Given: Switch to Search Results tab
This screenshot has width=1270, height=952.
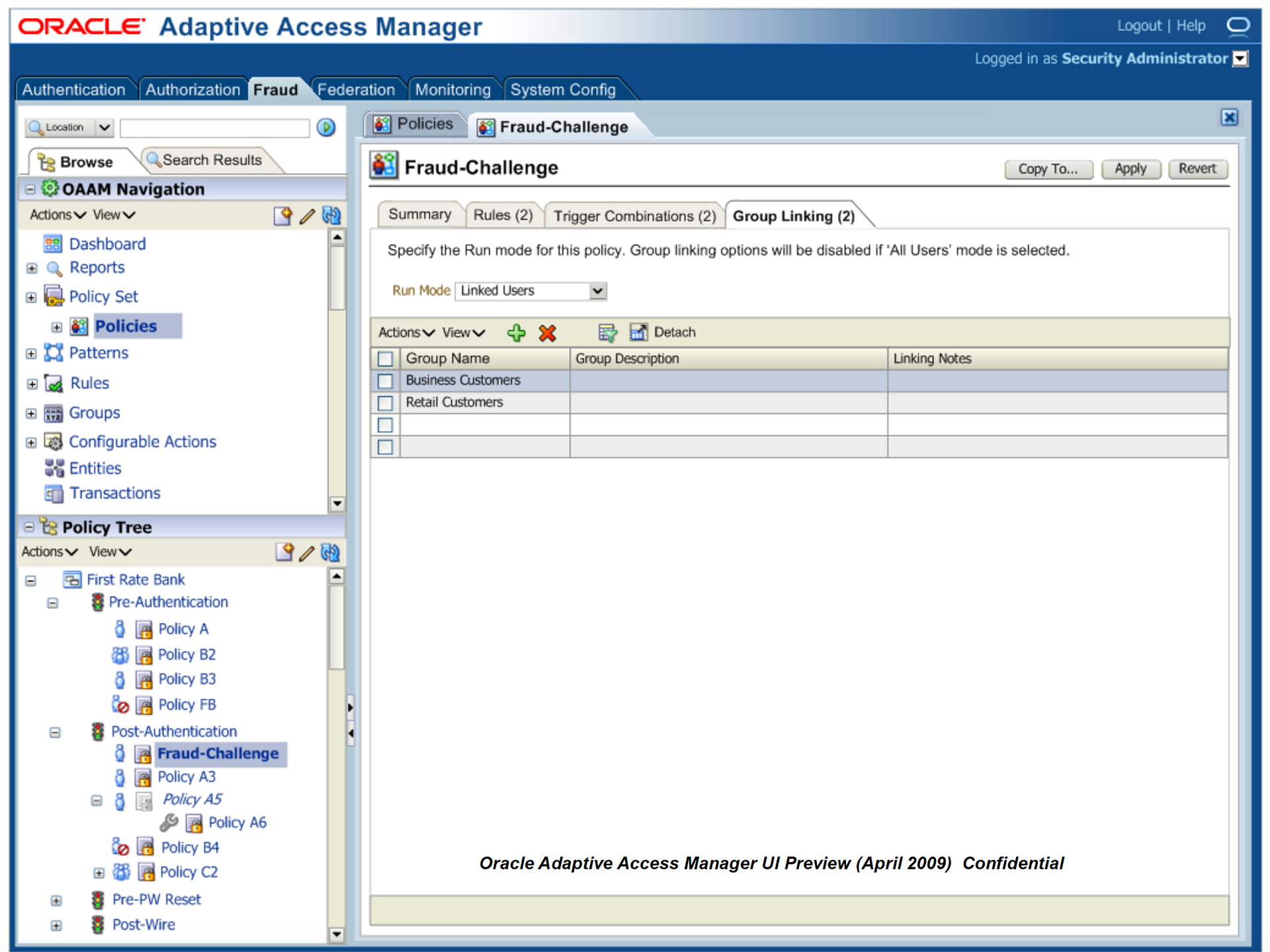Looking at the screenshot, I should [x=212, y=160].
